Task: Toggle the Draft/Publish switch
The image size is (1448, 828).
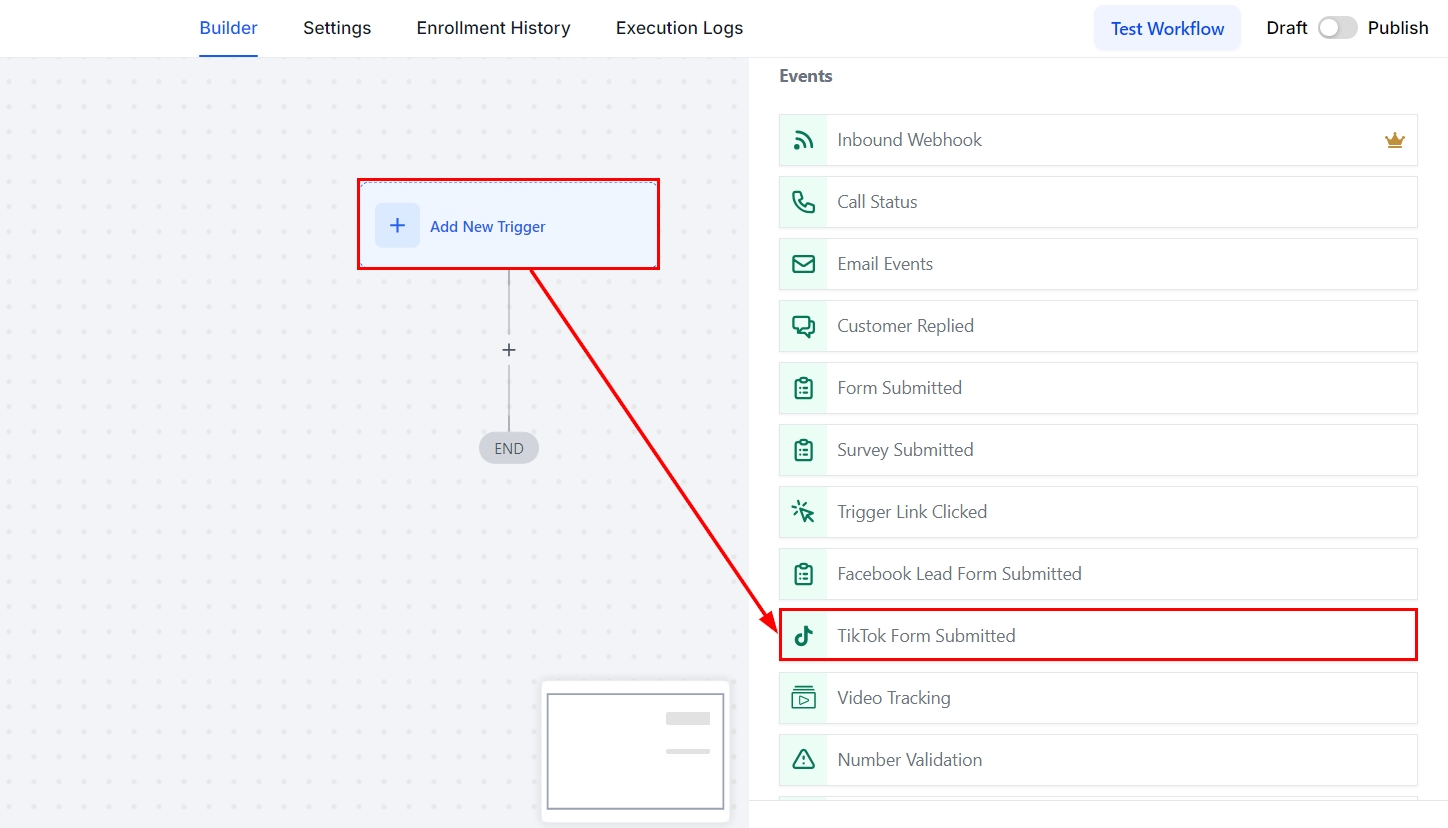Action: (1337, 28)
